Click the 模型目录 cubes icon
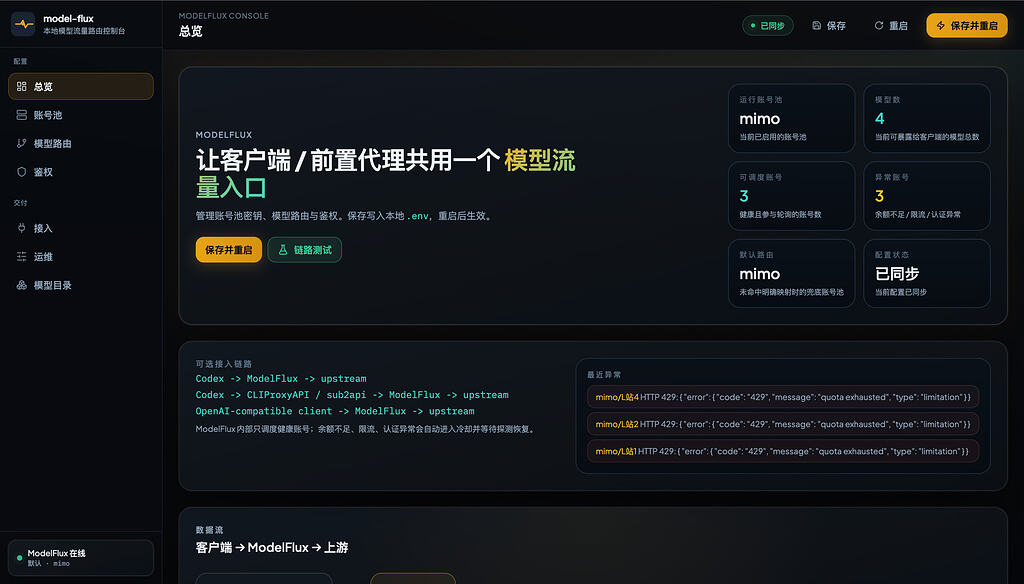The width and height of the screenshot is (1024, 584). pyautogui.click(x=22, y=285)
